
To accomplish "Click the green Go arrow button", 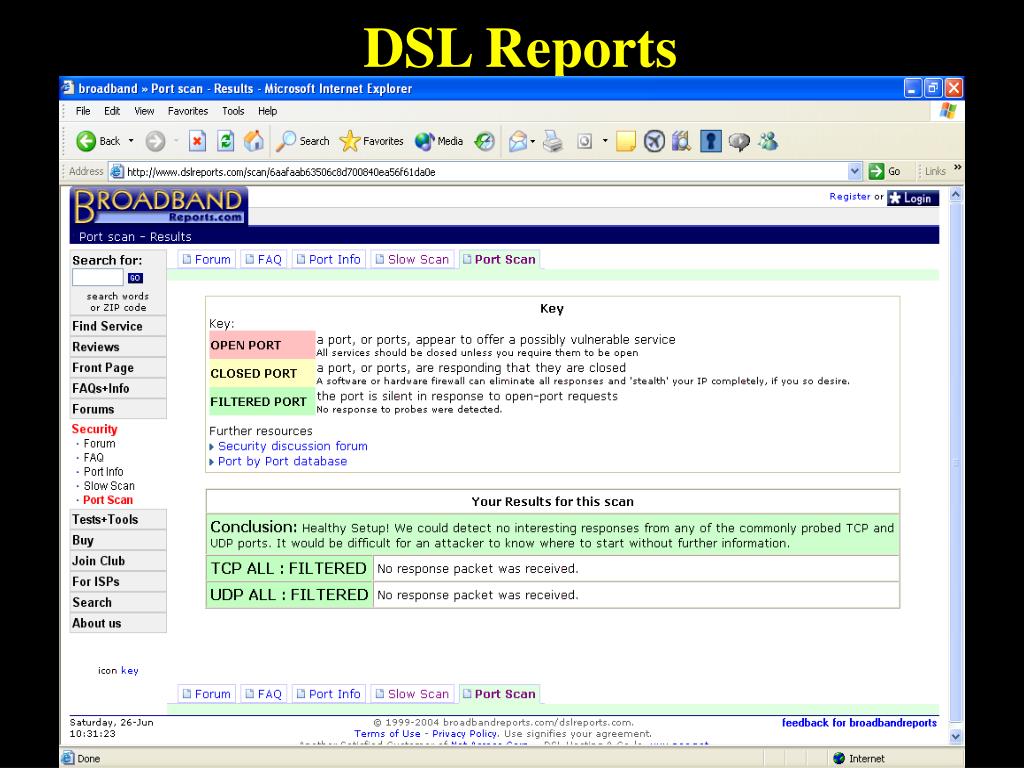I will click(876, 171).
